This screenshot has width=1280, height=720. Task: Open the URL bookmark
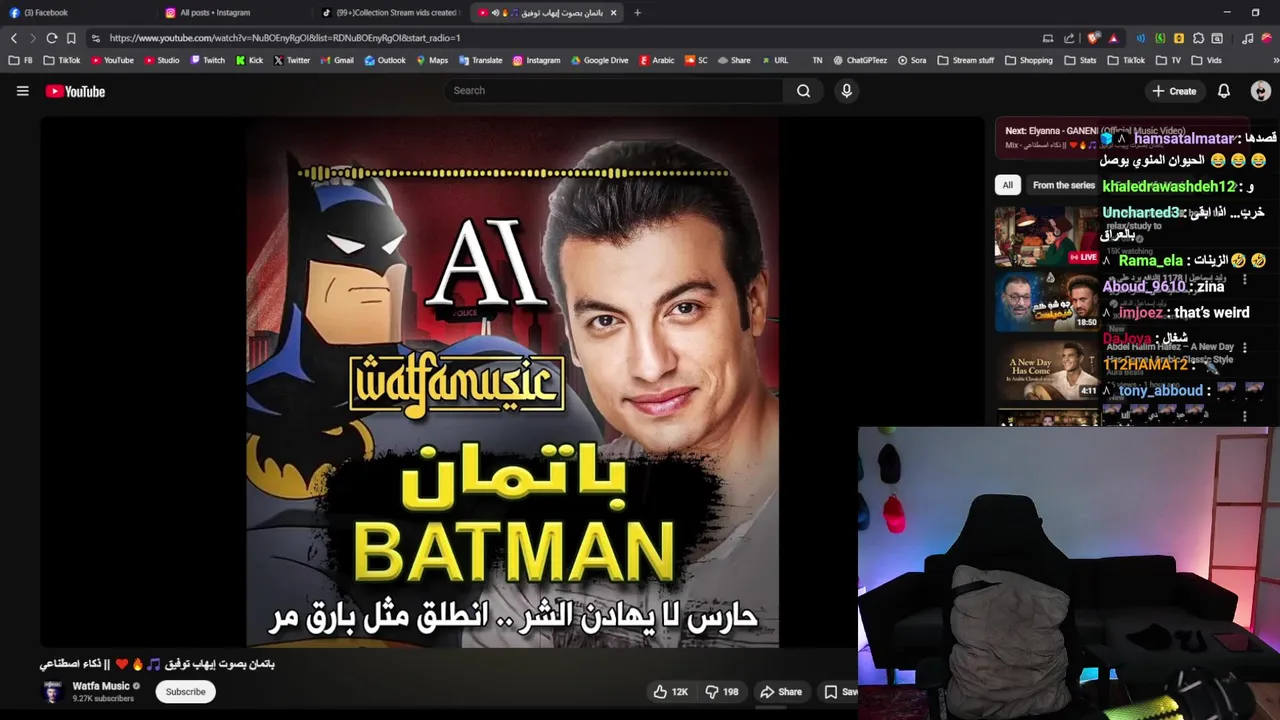(774, 60)
